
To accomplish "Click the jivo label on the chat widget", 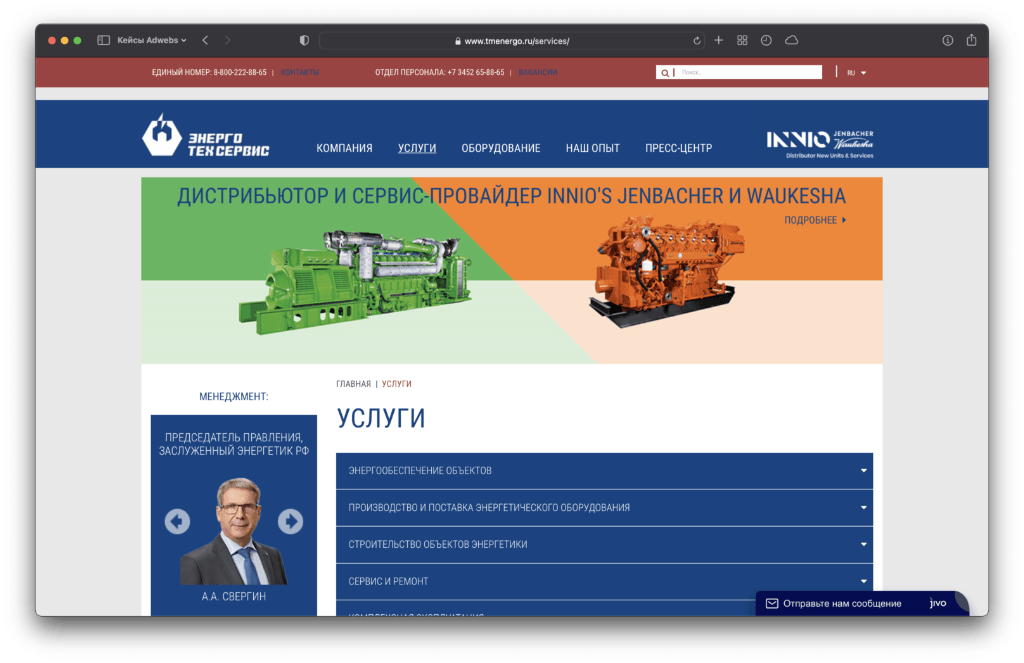I will [x=938, y=603].
